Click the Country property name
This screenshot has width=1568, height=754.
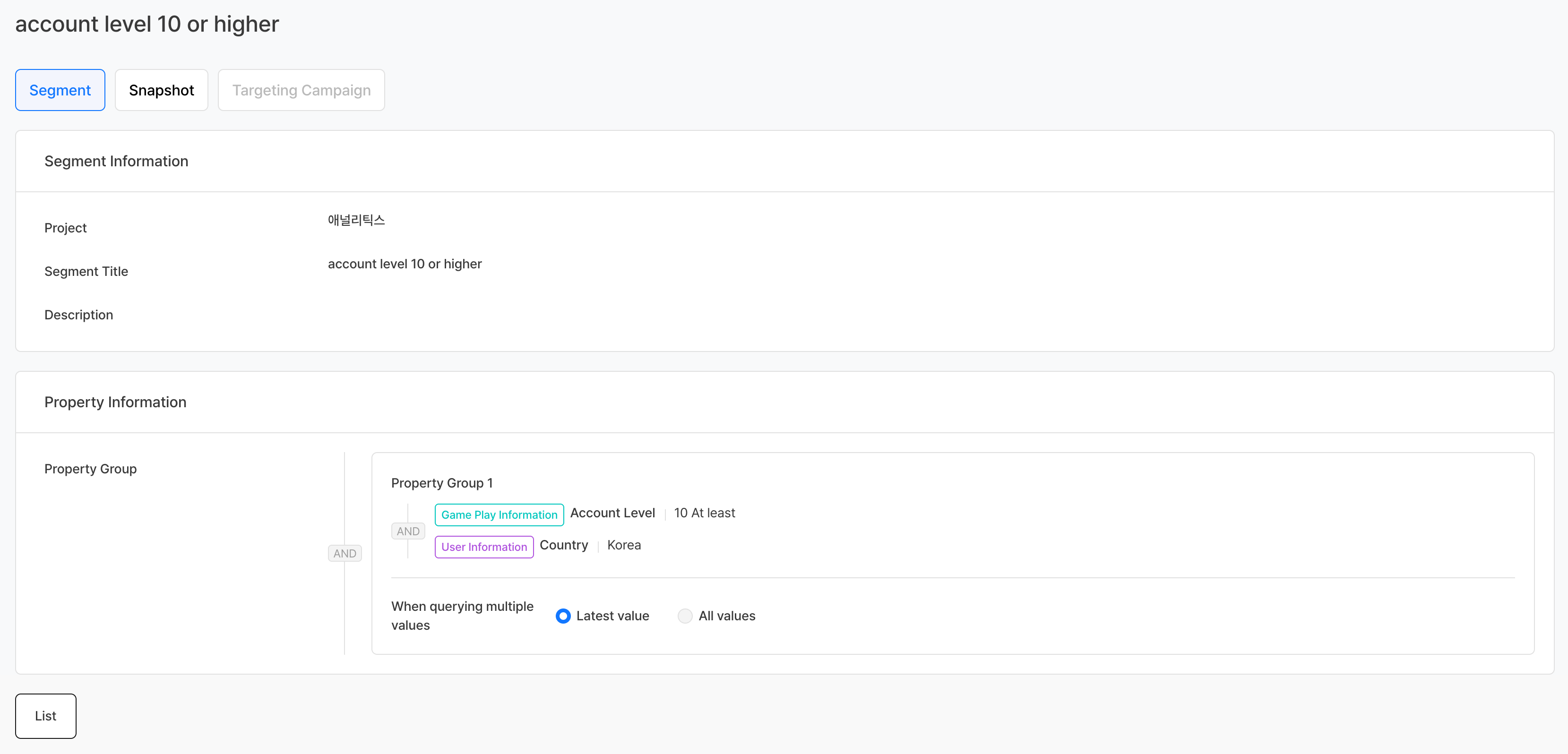(x=564, y=545)
